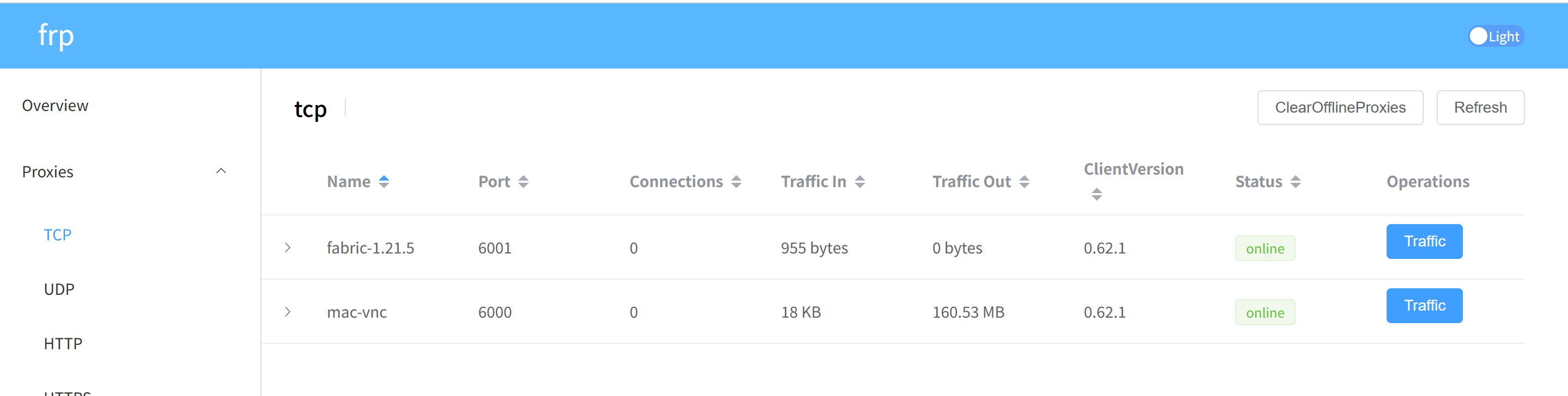Select HTTP in the Proxies menu
Screen dimensions: 1568x396
tap(63, 344)
